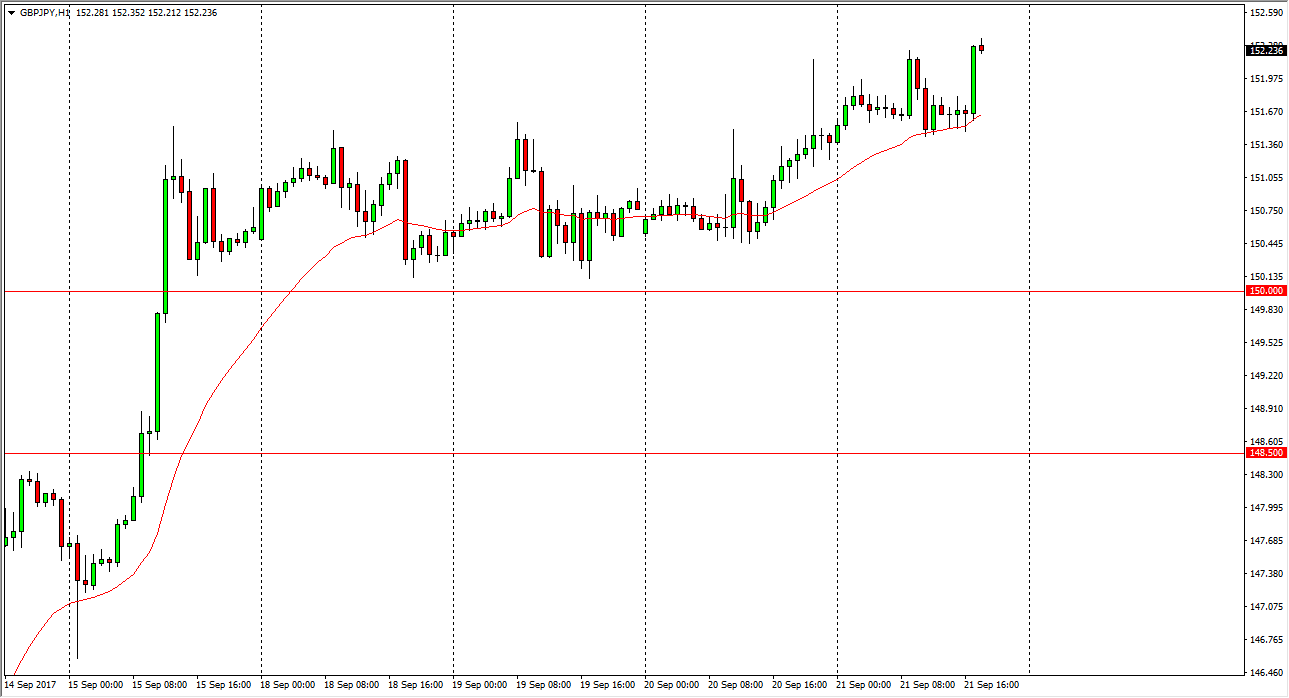Click the horizontal line at 150.000

tap(600, 291)
